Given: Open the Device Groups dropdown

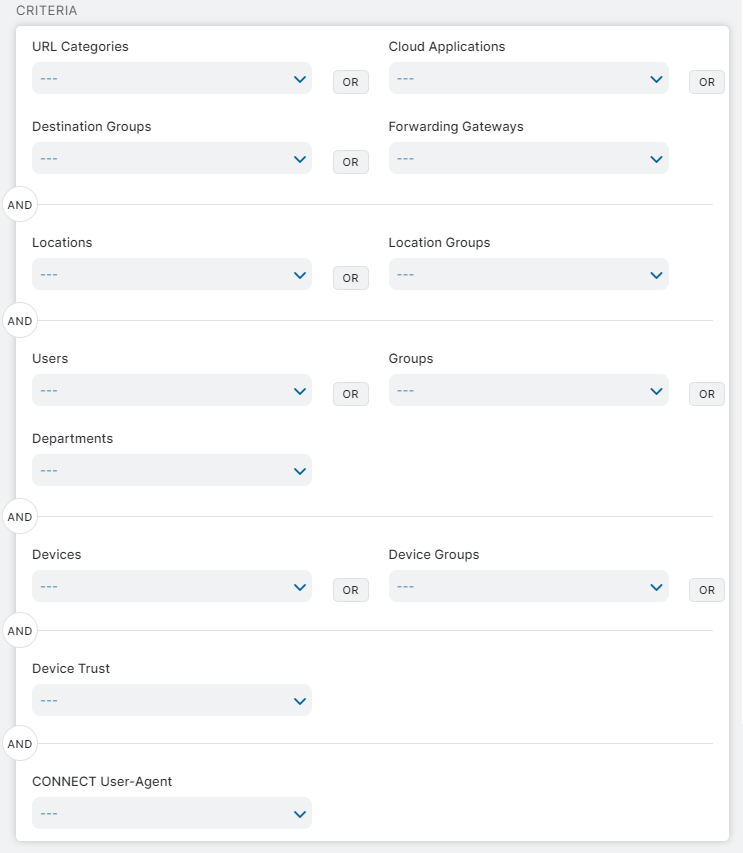Looking at the screenshot, I should tap(528, 586).
